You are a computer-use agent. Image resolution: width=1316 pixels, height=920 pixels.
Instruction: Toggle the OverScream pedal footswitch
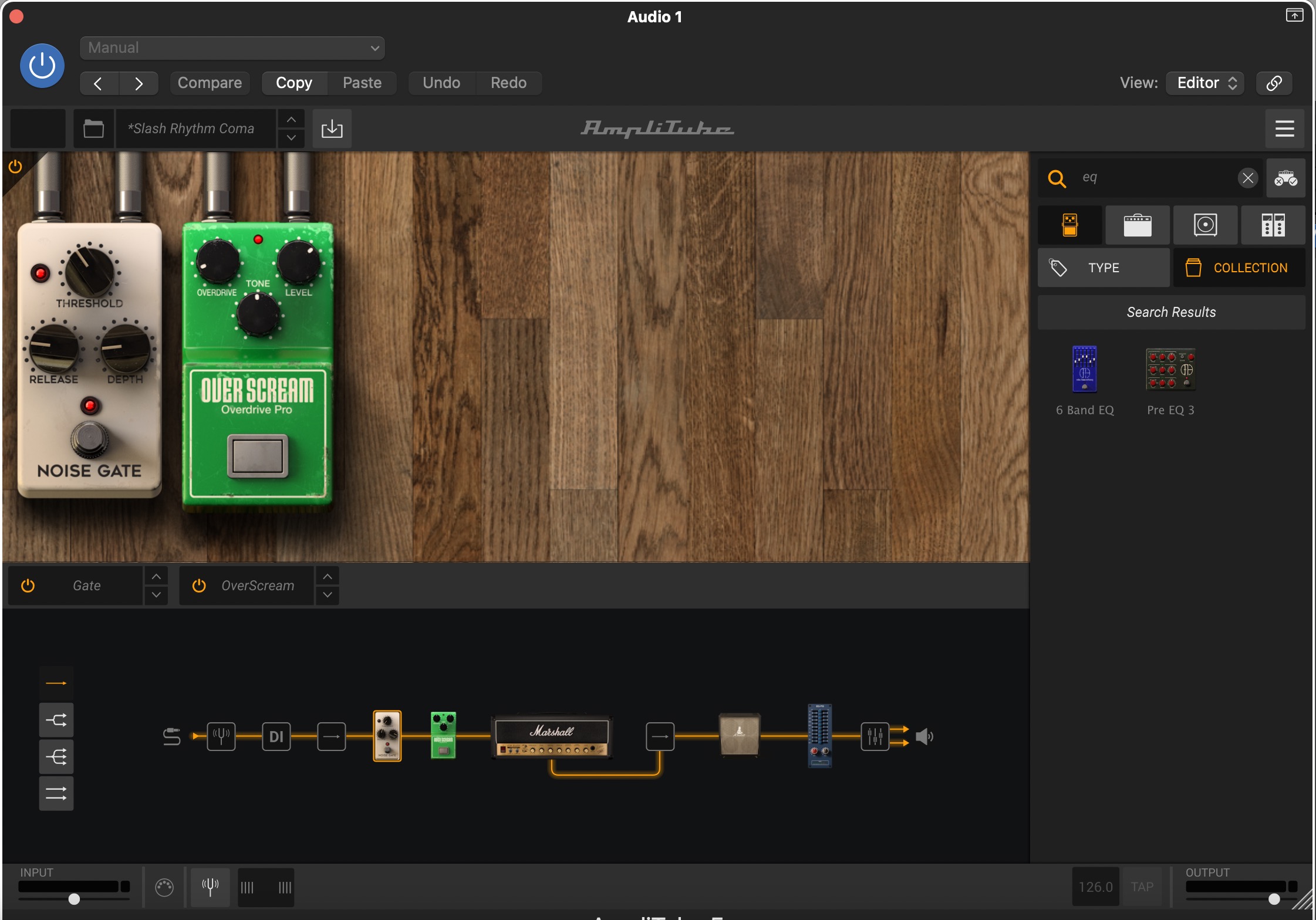(257, 456)
